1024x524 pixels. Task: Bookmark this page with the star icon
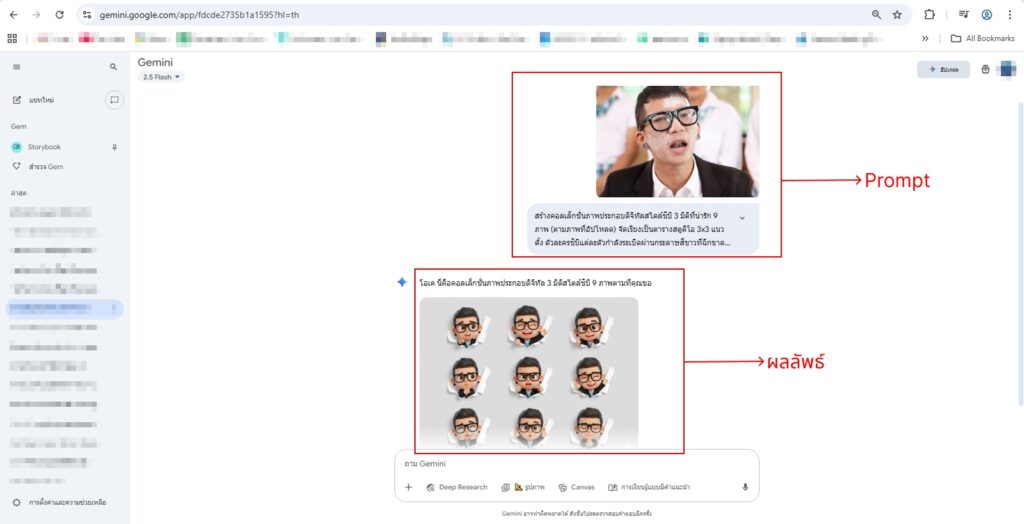pyautogui.click(x=897, y=15)
